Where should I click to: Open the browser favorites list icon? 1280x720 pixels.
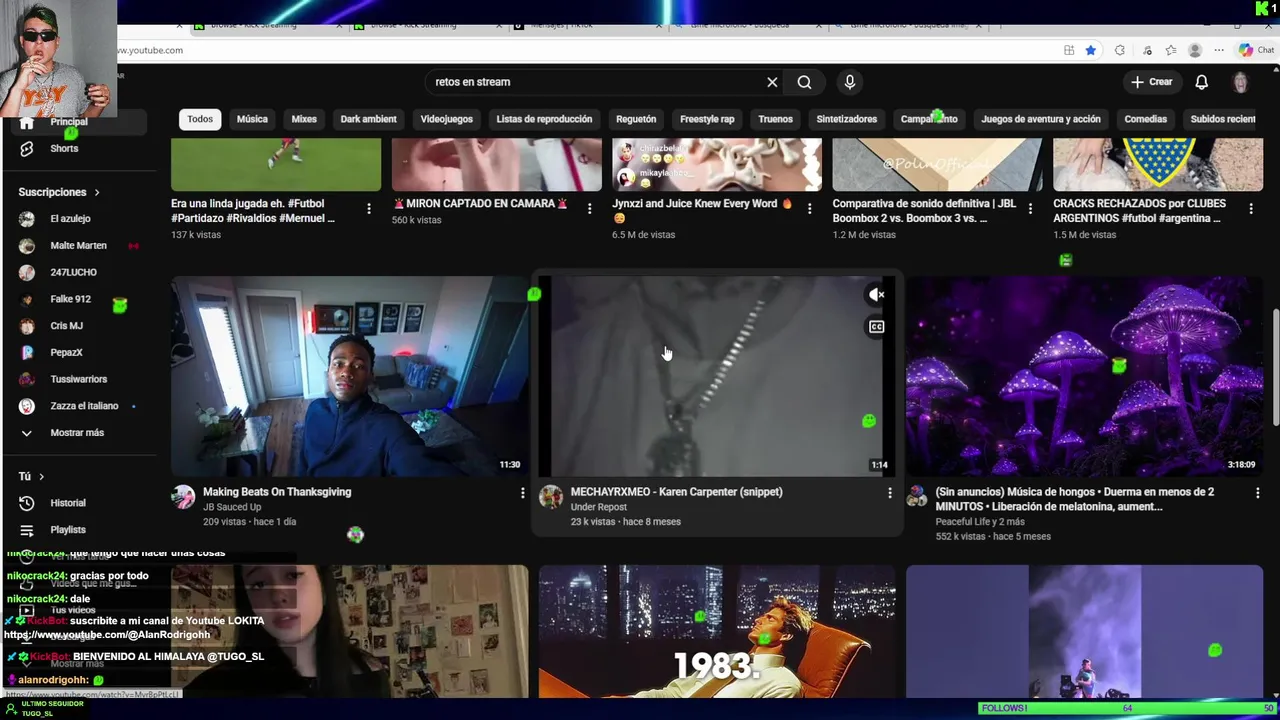[1170, 50]
